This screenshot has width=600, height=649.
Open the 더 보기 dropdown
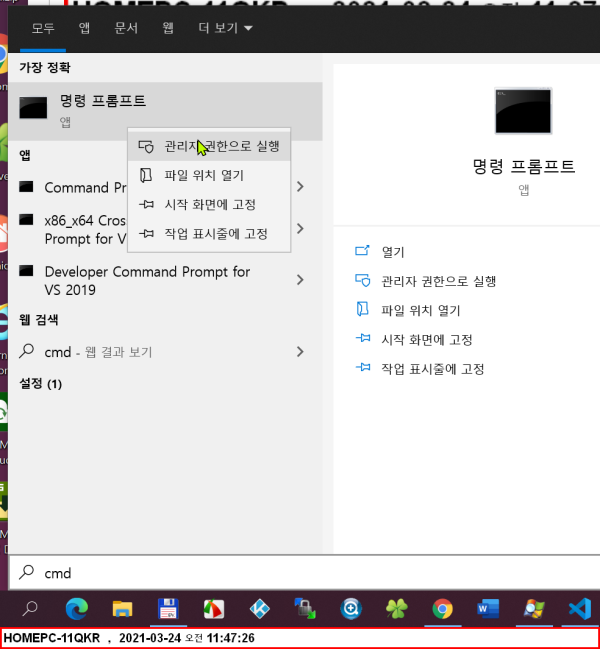pyautogui.click(x=225, y=28)
